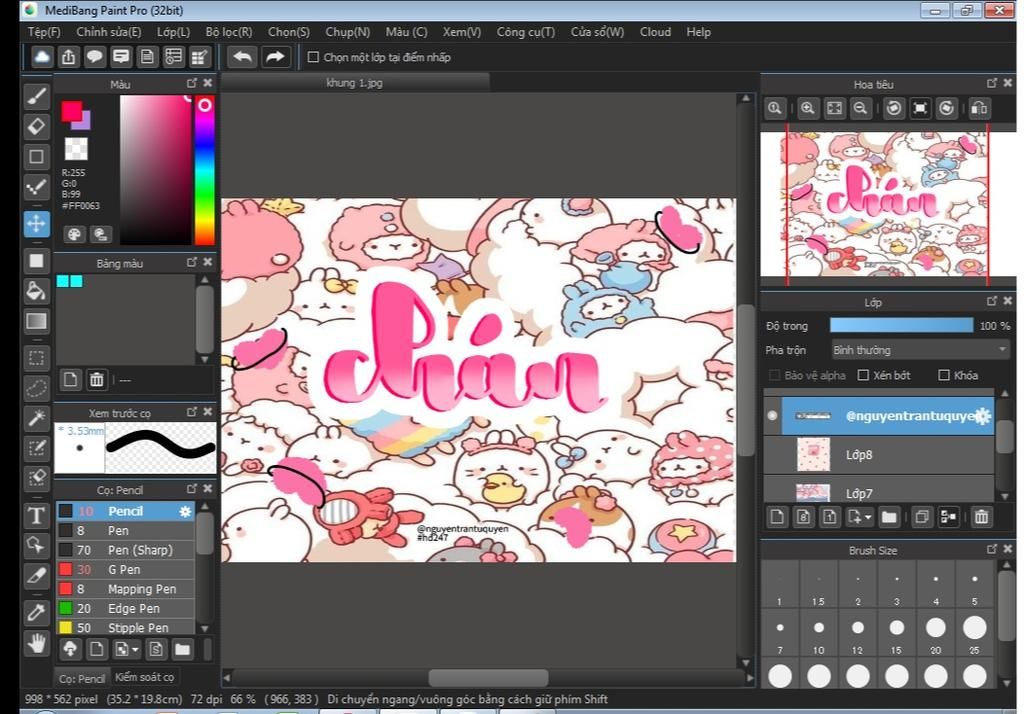The height and width of the screenshot is (714, 1024).
Task: Add a new layer folder
Action: [889, 517]
